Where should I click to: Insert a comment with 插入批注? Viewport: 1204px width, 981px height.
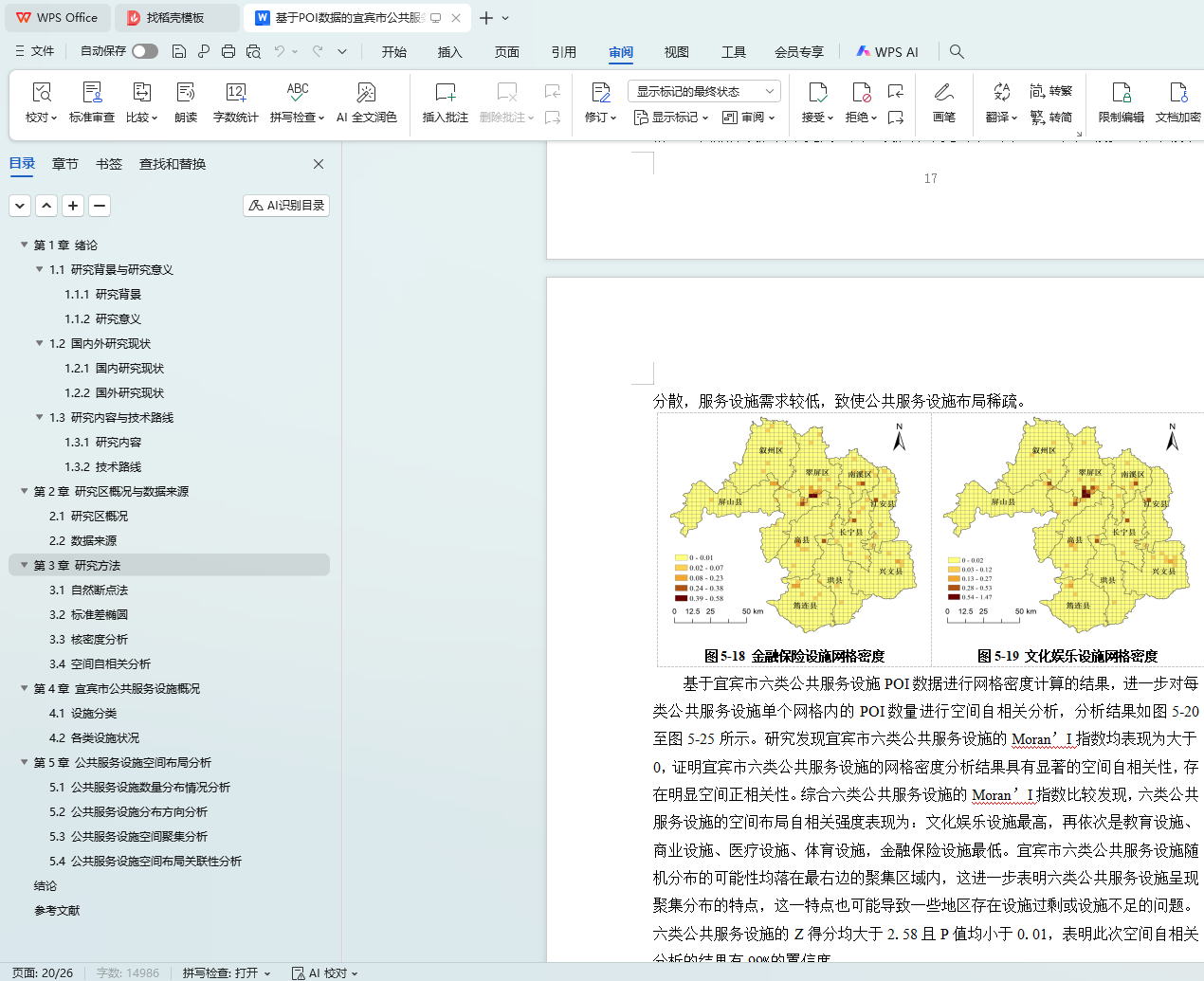(x=446, y=102)
